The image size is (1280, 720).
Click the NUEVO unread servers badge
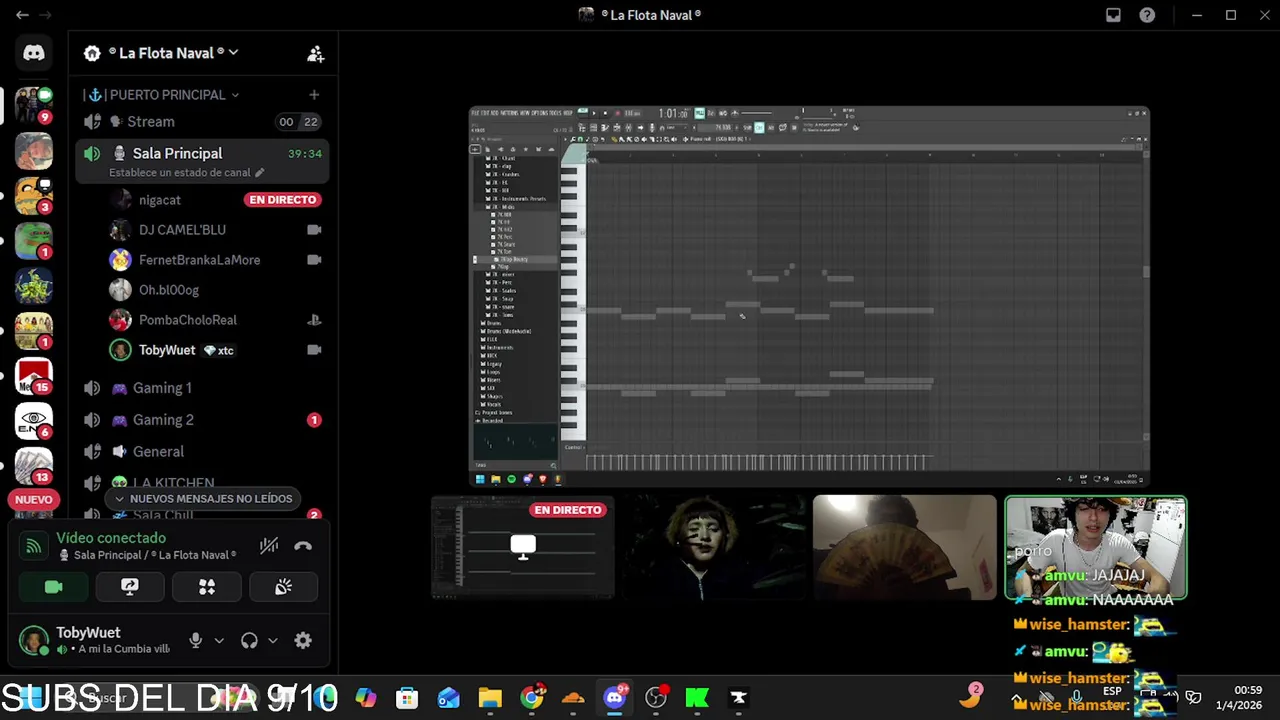tap(34, 499)
